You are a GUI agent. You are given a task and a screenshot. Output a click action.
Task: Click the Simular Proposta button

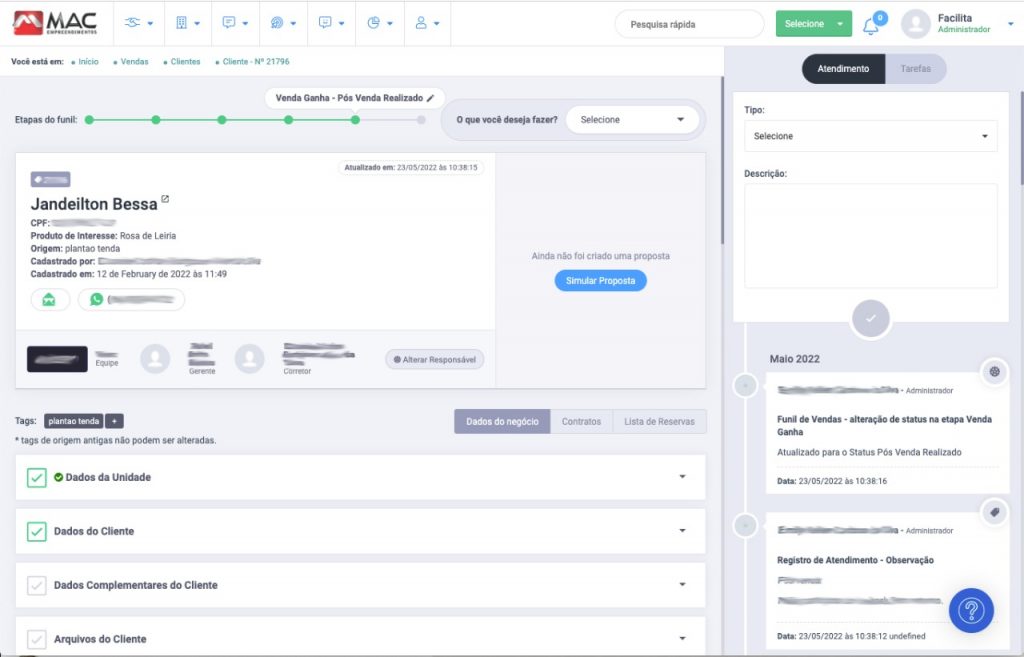click(x=600, y=281)
